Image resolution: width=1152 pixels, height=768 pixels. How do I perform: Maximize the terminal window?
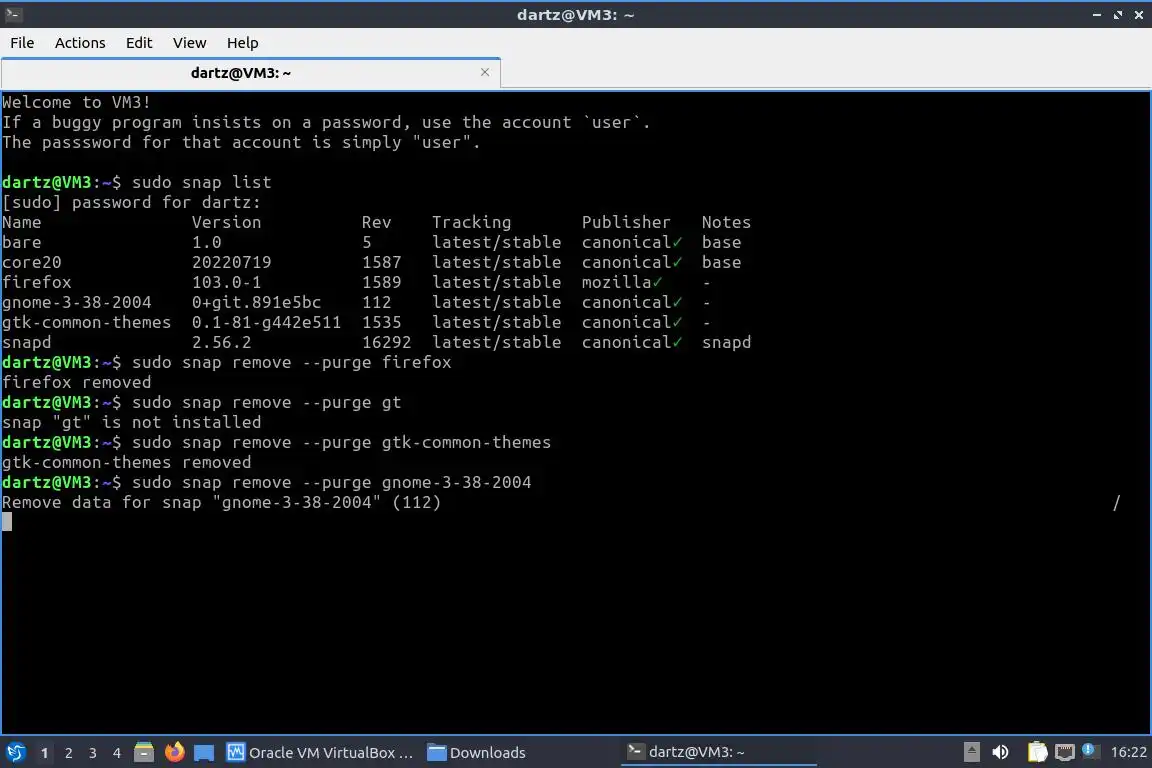(1117, 15)
